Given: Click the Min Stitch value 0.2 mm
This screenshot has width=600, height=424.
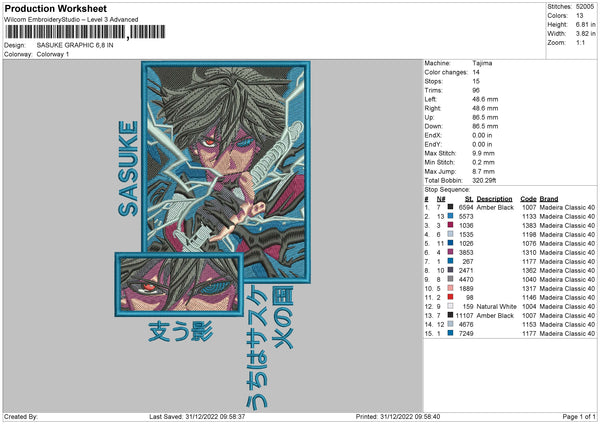Looking at the screenshot, I should (483, 162).
